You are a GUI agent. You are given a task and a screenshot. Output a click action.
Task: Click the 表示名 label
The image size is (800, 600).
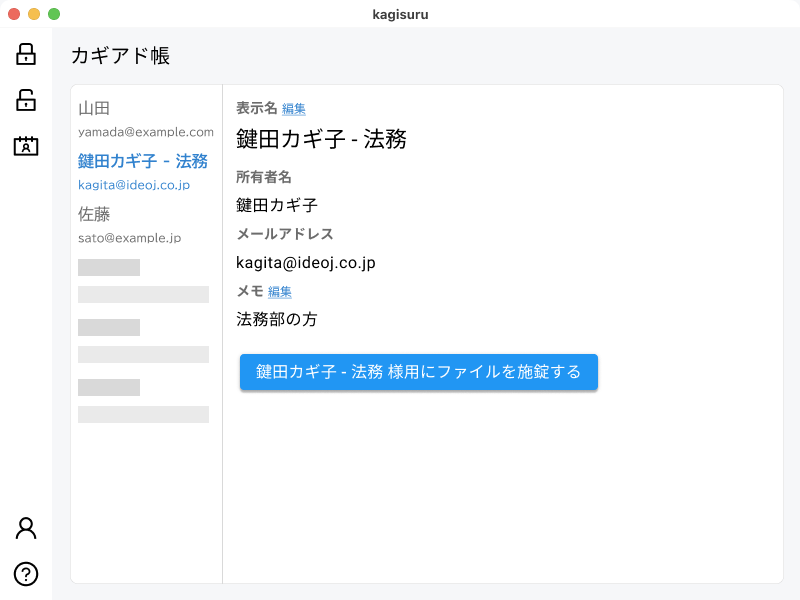257,108
